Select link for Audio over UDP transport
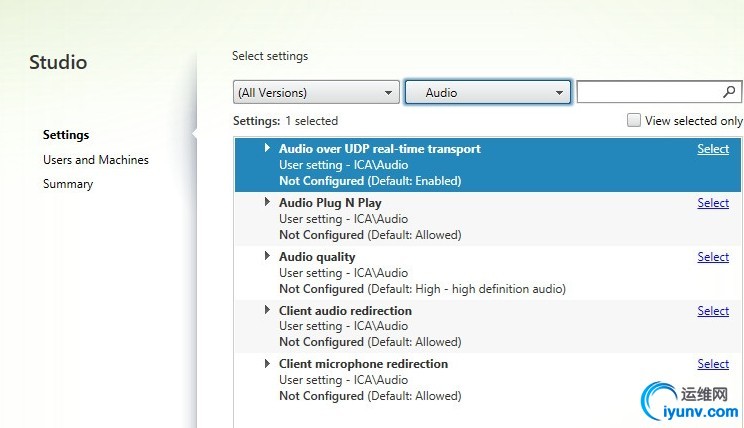This screenshot has width=744, height=428. pos(713,149)
